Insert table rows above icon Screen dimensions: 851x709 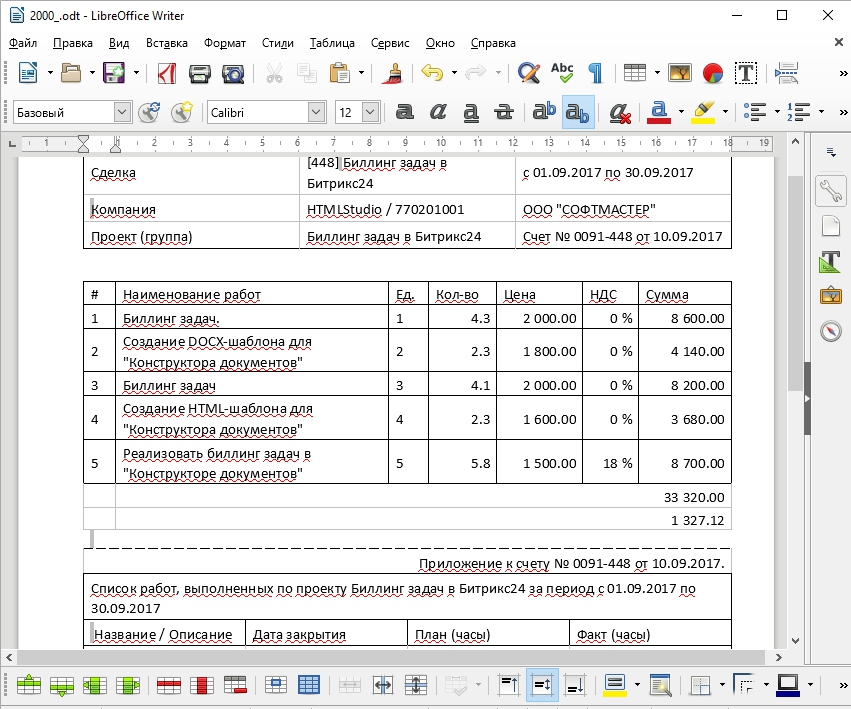coord(29,685)
